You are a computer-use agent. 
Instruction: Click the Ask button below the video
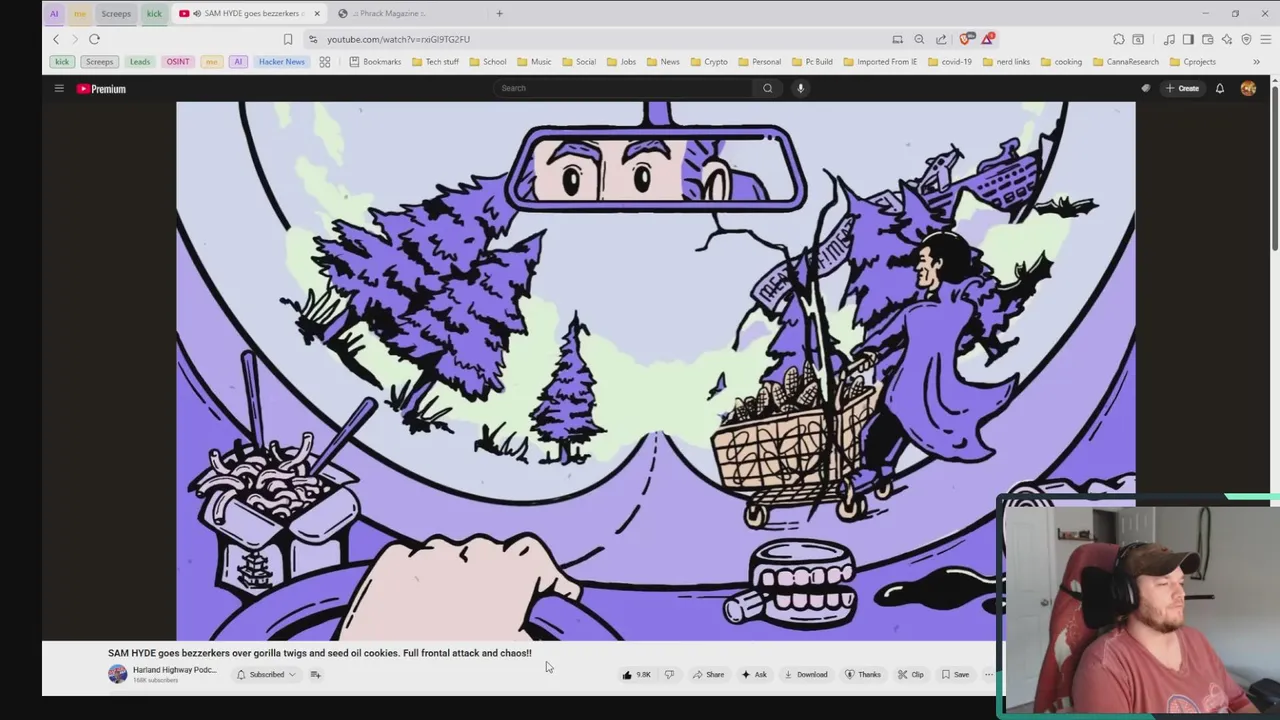pyautogui.click(x=753, y=675)
